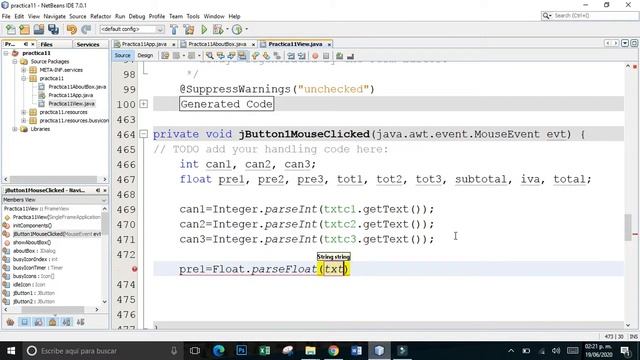Open the Tools menu

point(193,16)
